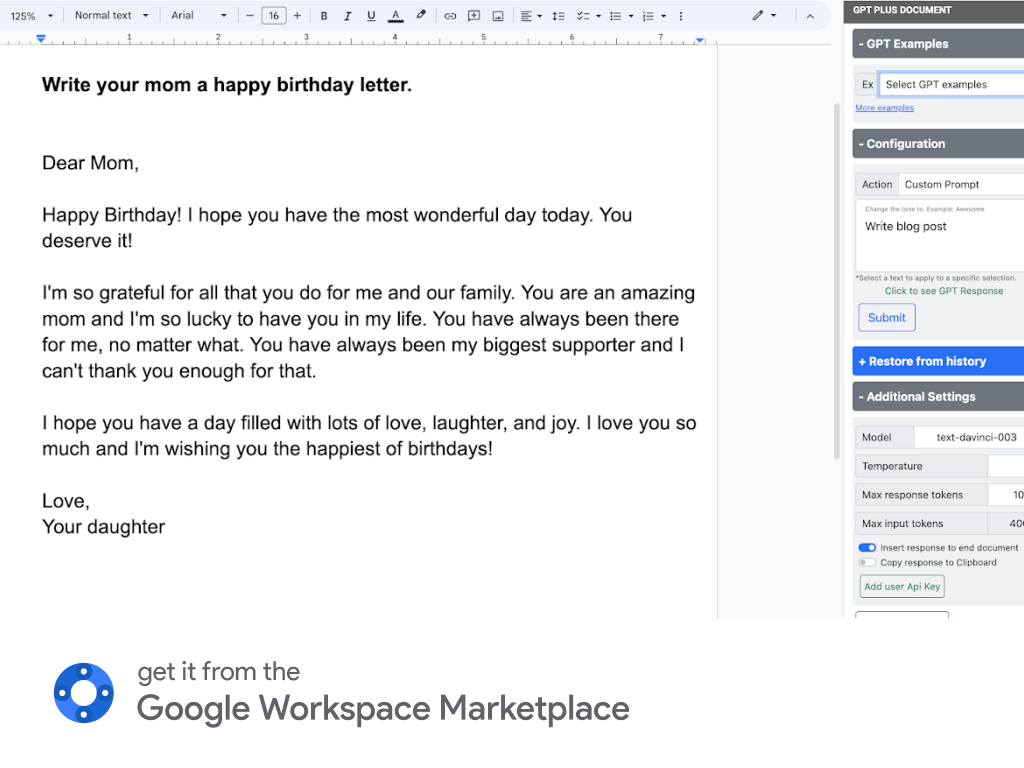Add a comment with the comment icon

473,15
